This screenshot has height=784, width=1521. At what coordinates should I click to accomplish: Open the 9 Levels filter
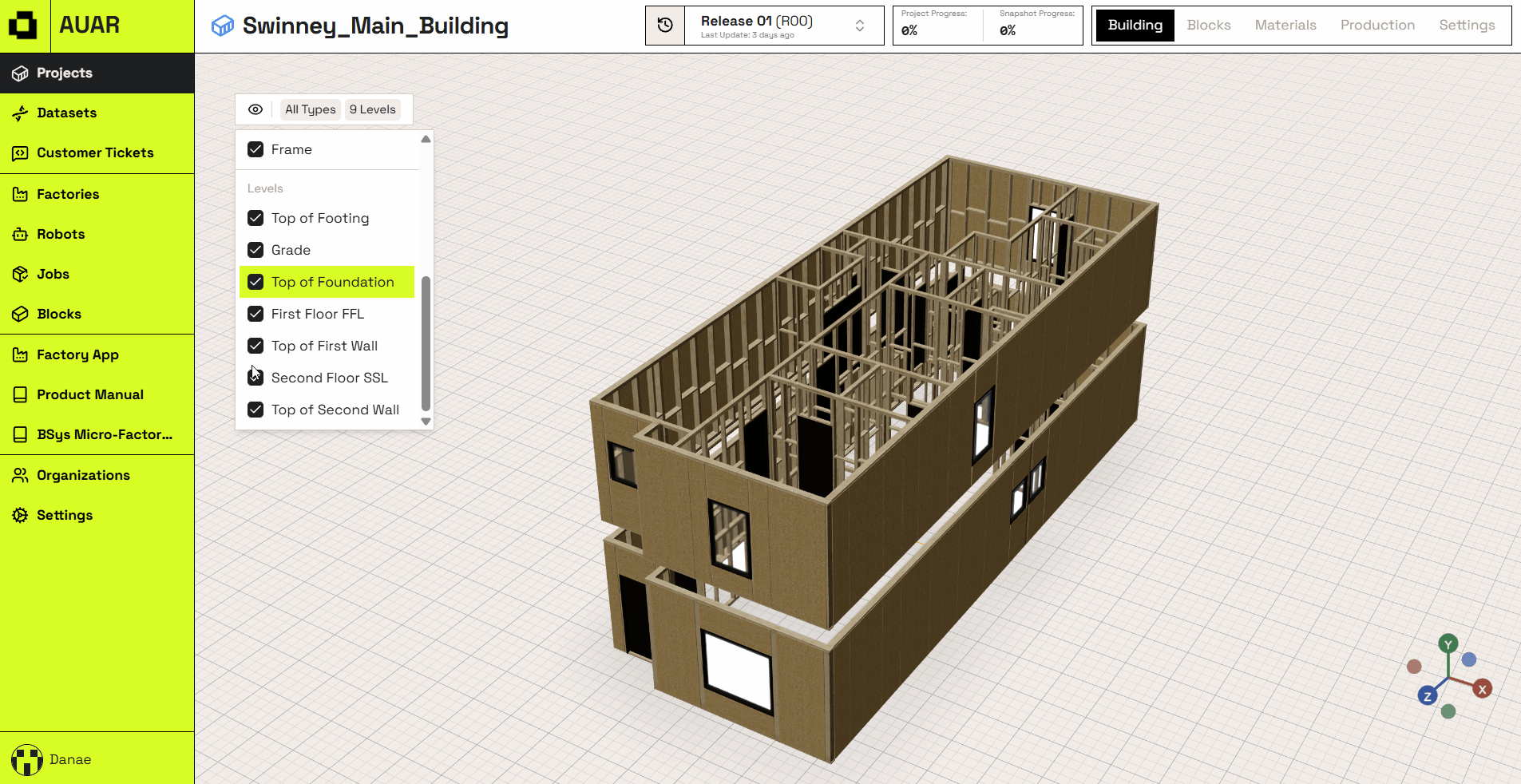[x=372, y=109]
